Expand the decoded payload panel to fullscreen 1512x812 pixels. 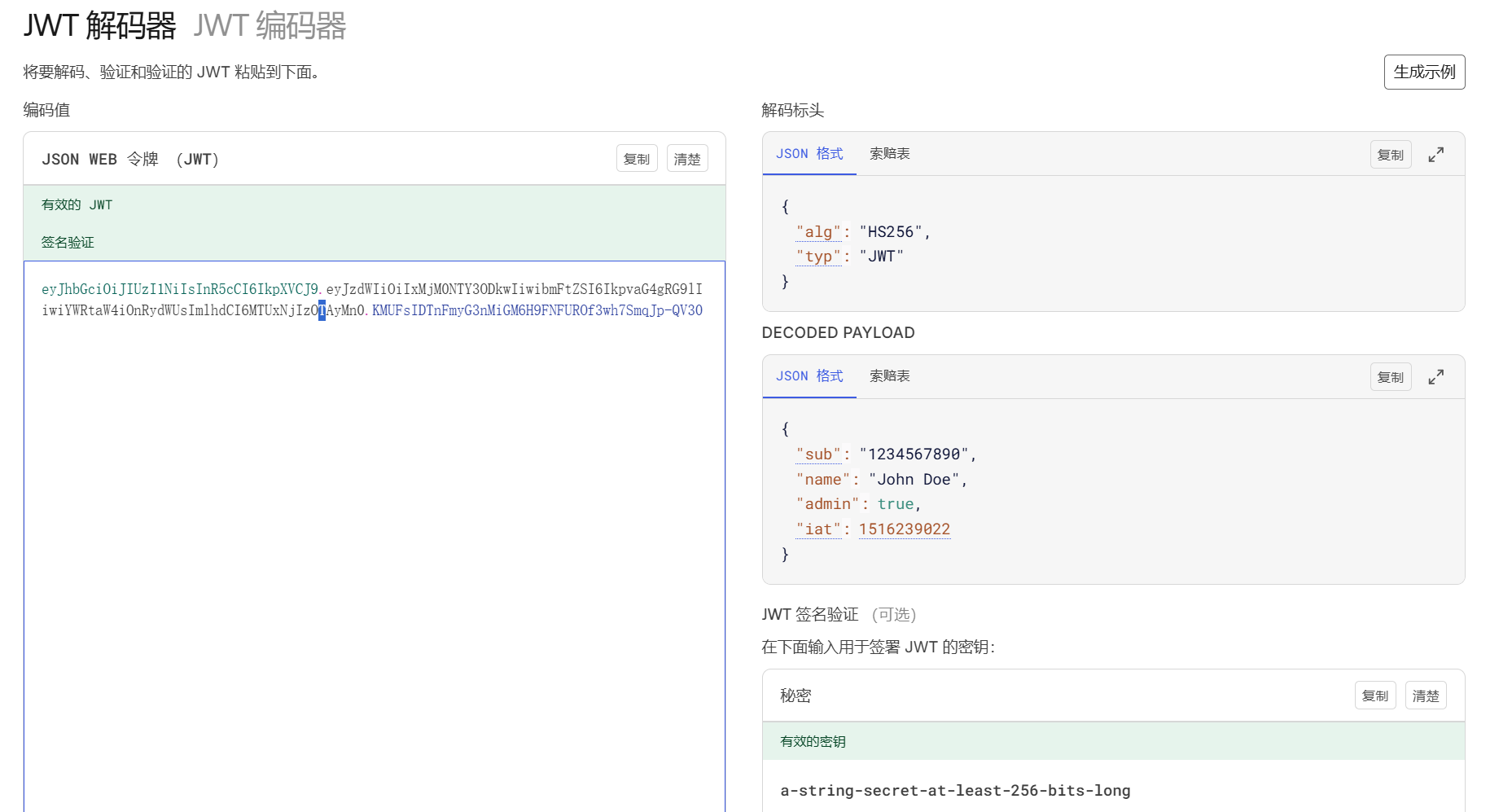pyautogui.click(x=1435, y=377)
